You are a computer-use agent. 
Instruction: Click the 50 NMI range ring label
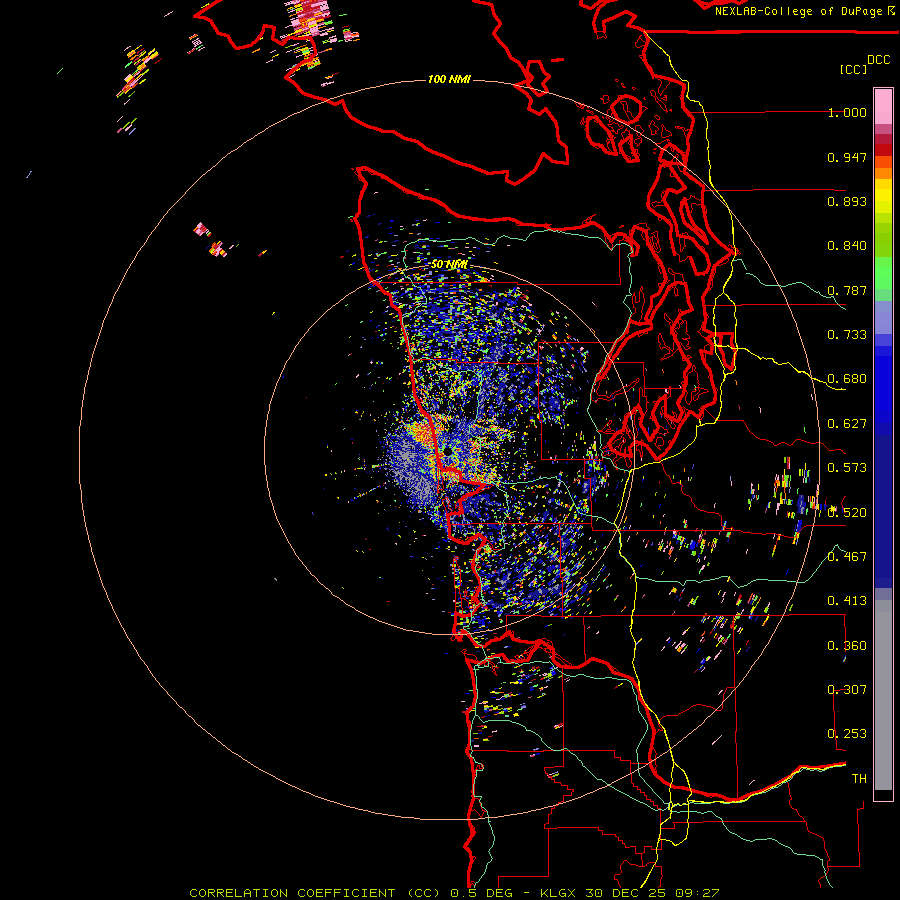[449, 265]
